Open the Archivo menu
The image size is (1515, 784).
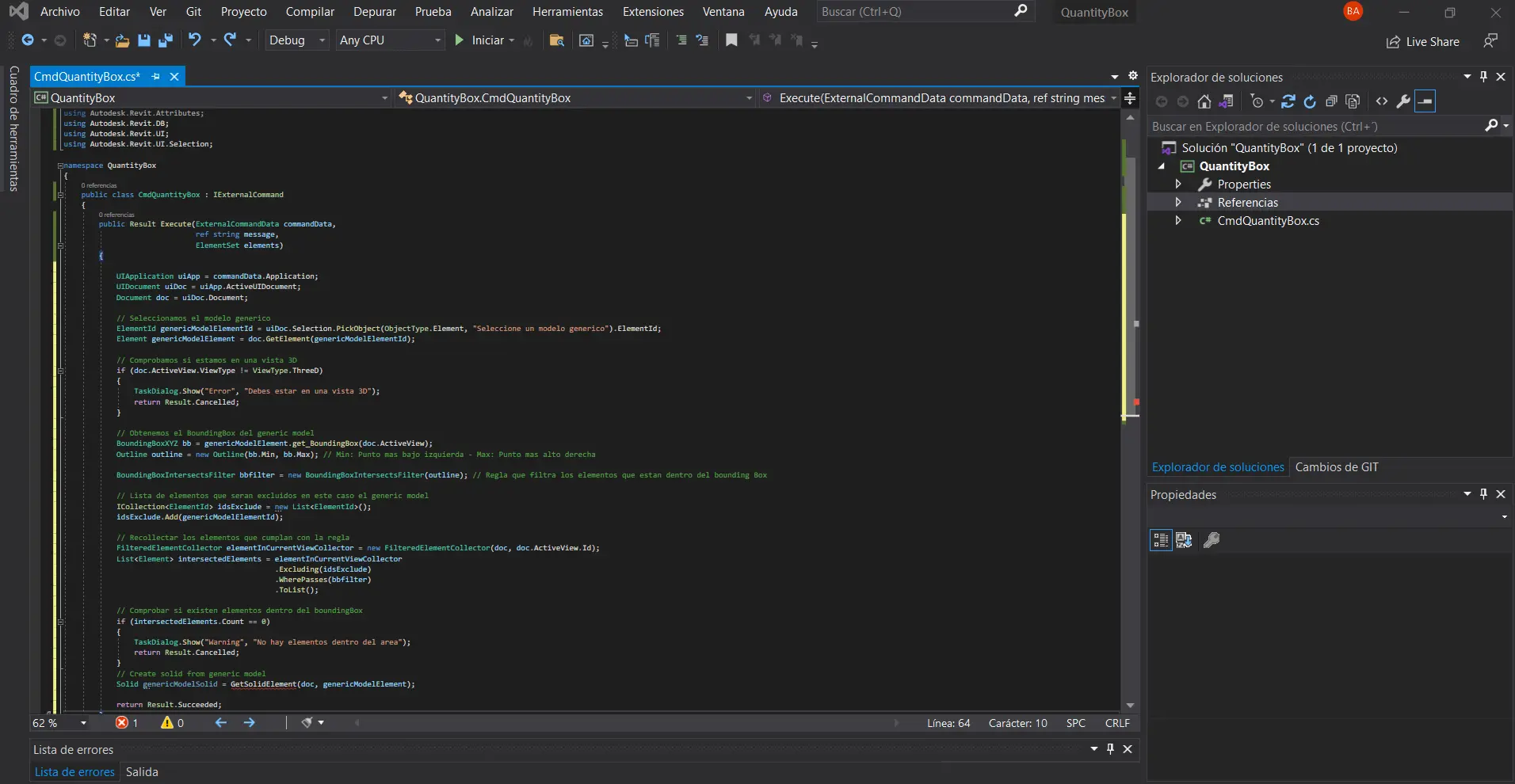60,12
